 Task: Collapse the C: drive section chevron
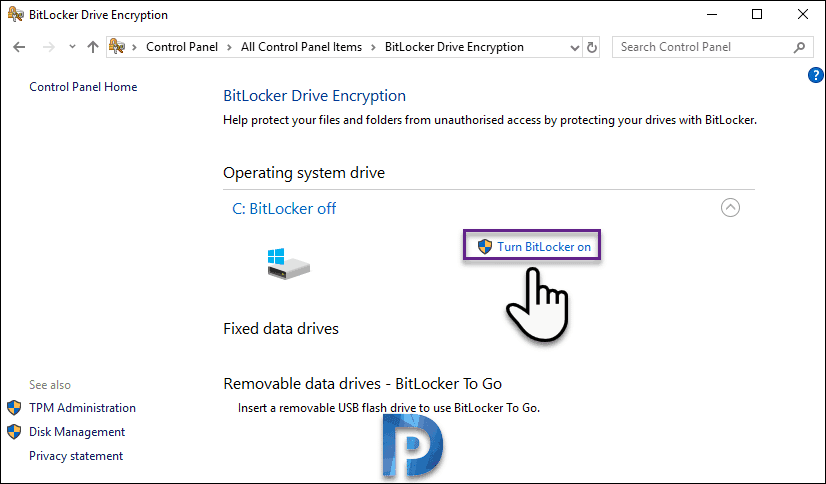pos(730,208)
